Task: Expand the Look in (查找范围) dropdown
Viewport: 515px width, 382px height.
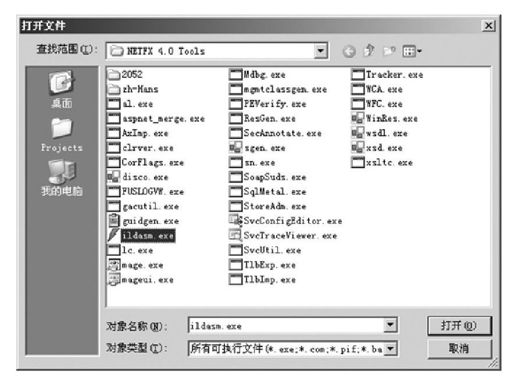Action: [x=320, y=51]
